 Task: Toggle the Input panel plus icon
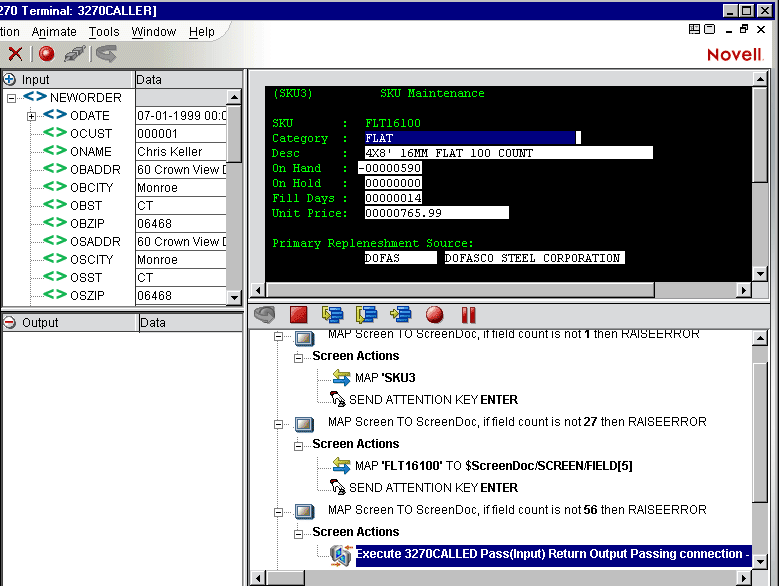10,79
